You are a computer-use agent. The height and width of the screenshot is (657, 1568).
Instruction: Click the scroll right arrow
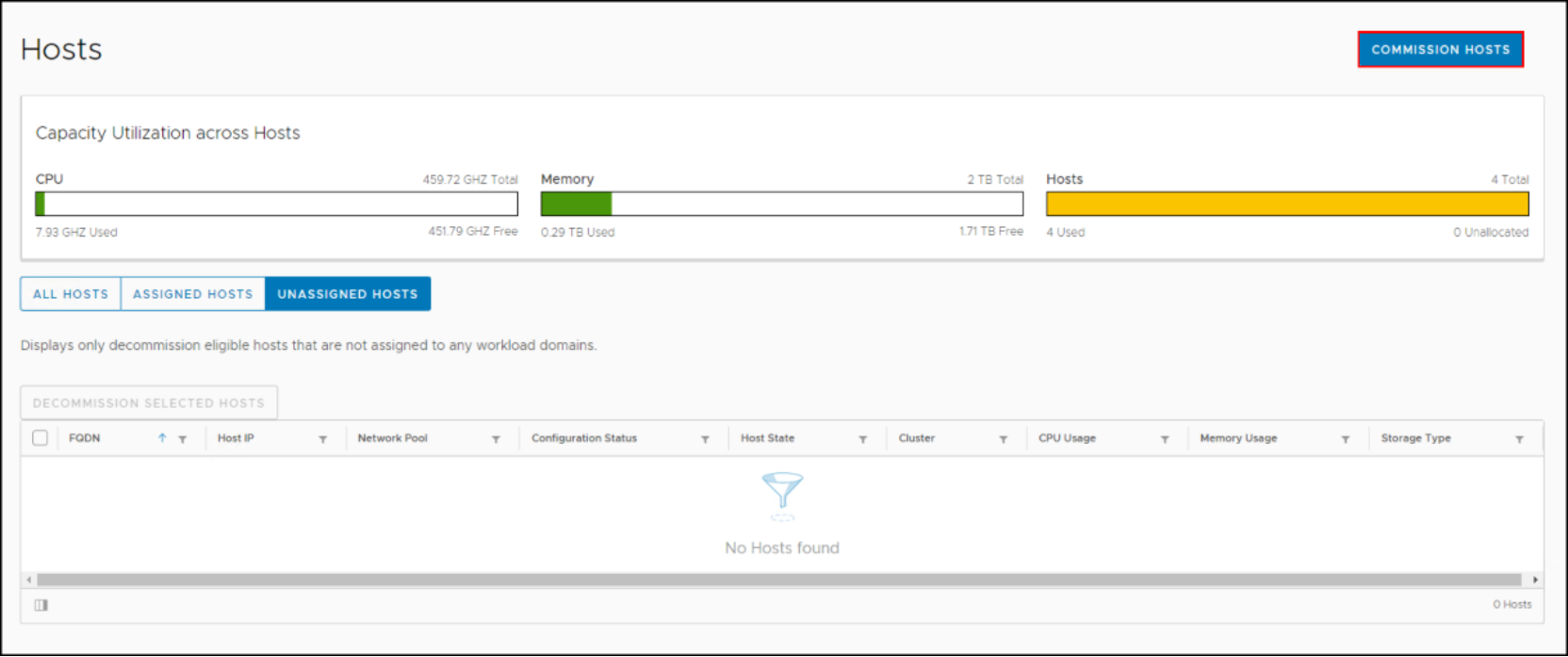click(1535, 580)
